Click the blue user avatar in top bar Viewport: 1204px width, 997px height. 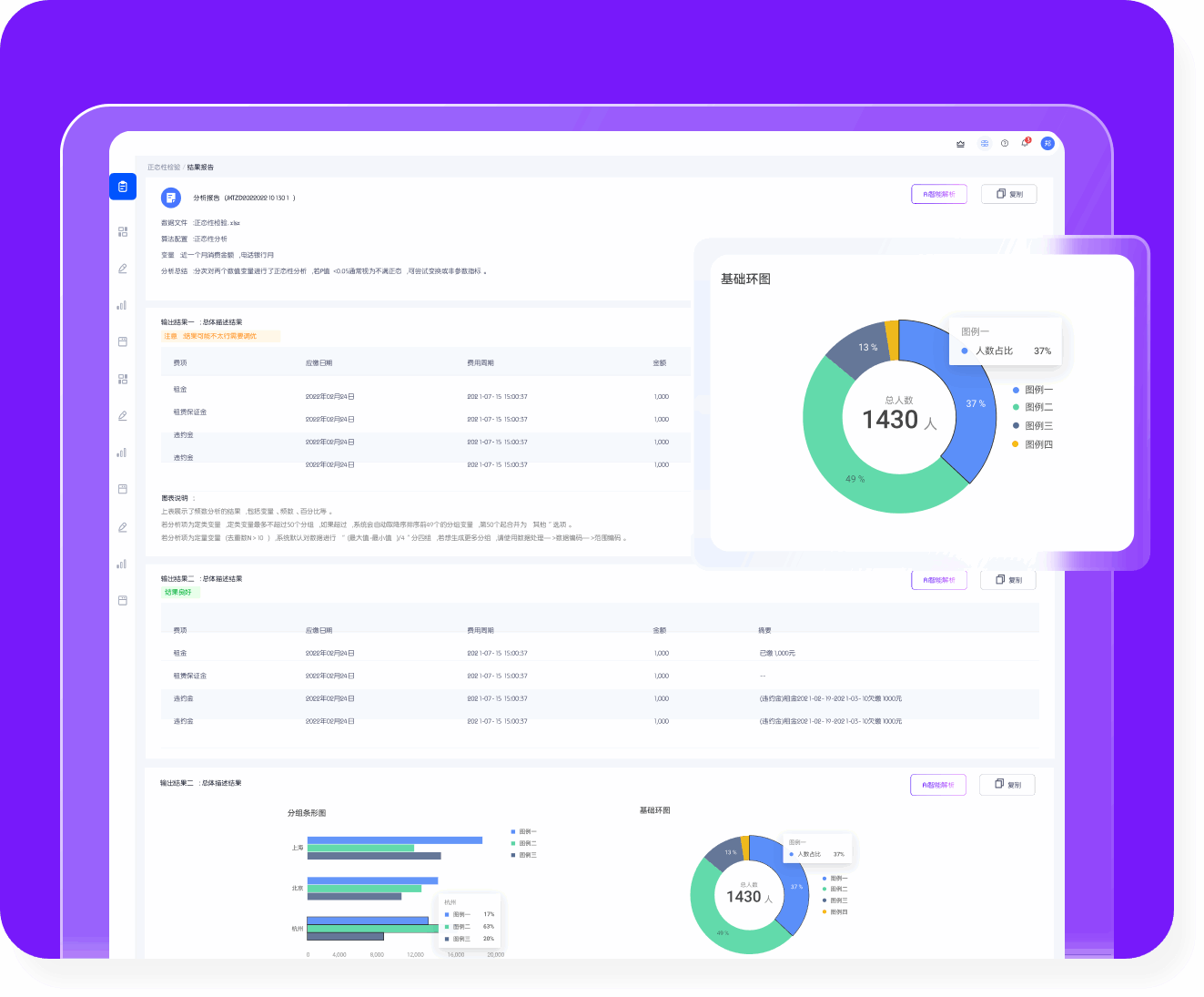(x=1047, y=143)
